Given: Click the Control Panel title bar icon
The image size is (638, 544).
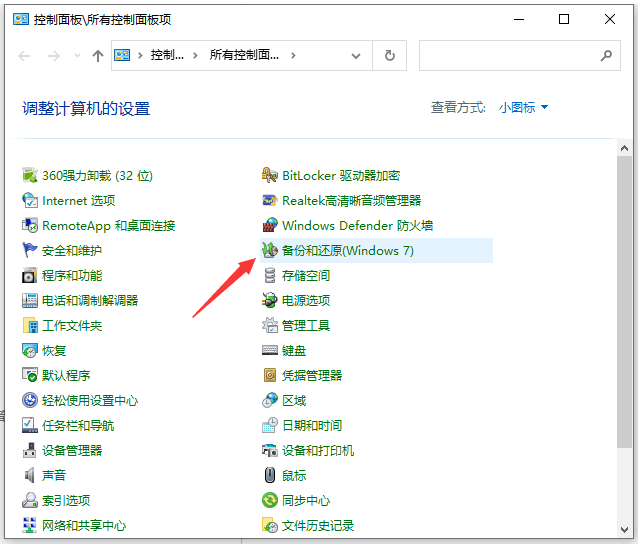Looking at the screenshot, I should [21, 19].
